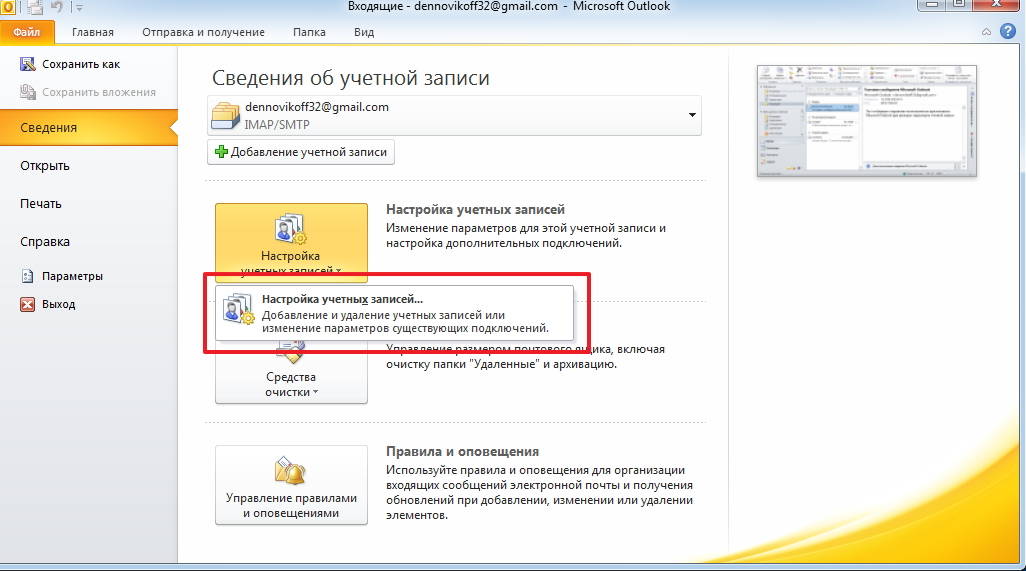Click the Outlook application icon in title bar
This screenshot has width=1026, height=571.
click(x=8, y=8)
